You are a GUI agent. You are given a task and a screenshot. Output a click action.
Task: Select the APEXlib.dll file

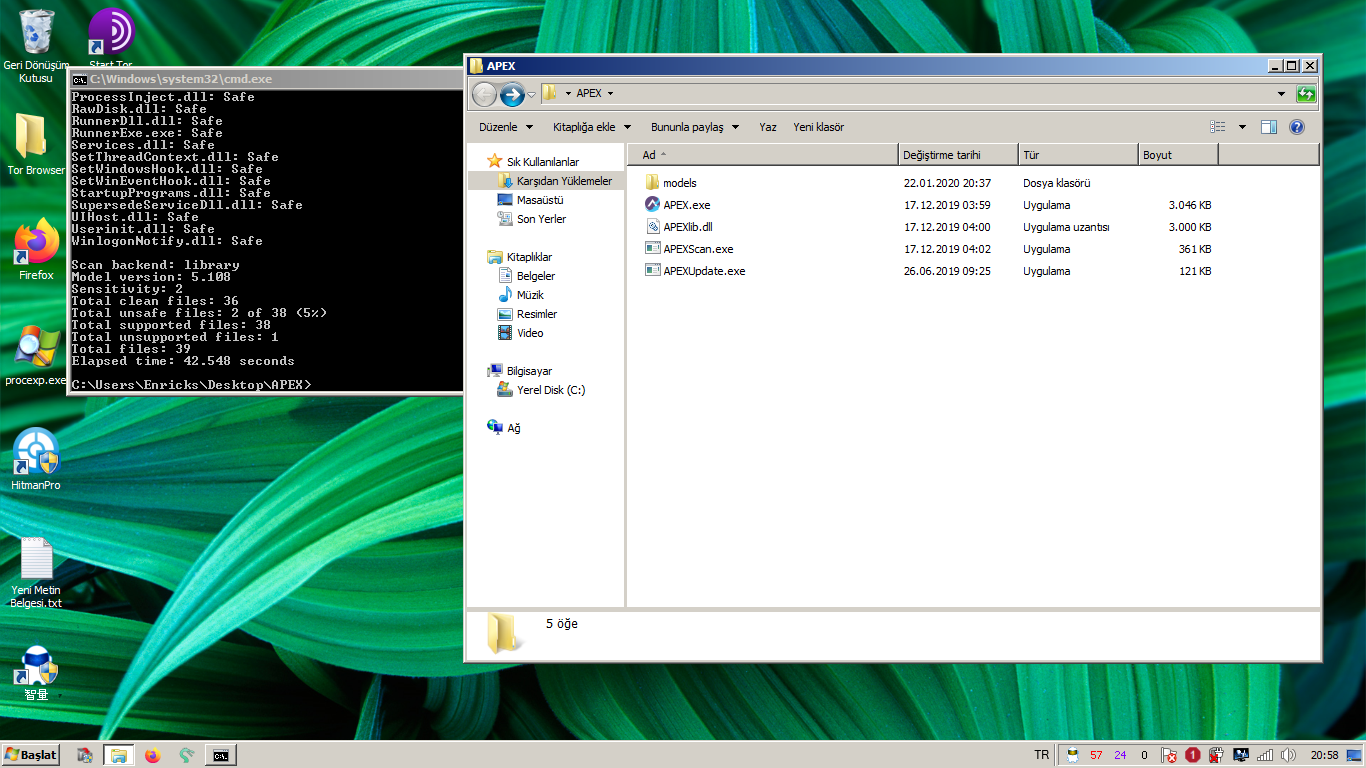coord(687,227)
